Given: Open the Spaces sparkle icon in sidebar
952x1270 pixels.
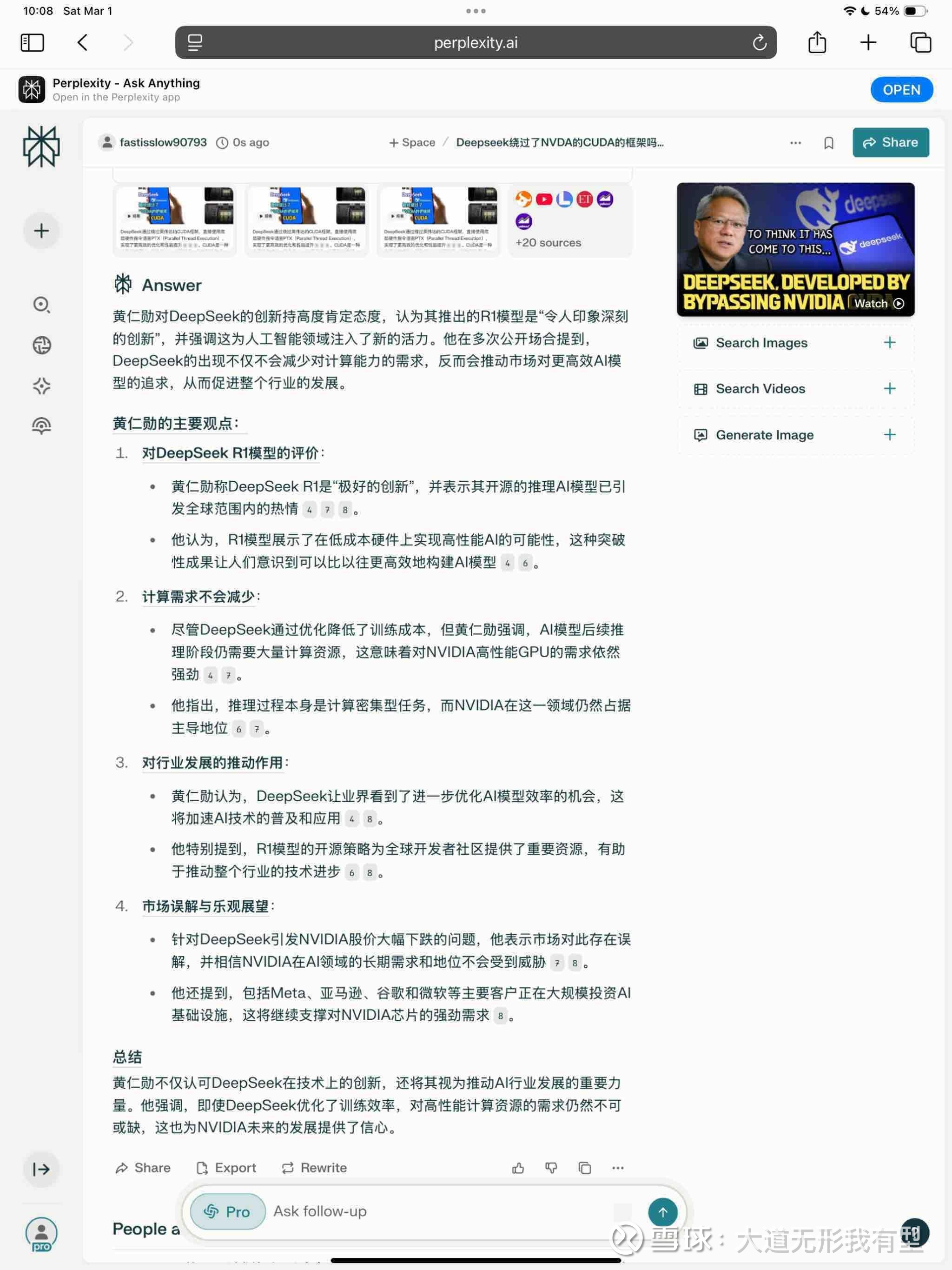Looking at the screenshot, I should 41,386.
